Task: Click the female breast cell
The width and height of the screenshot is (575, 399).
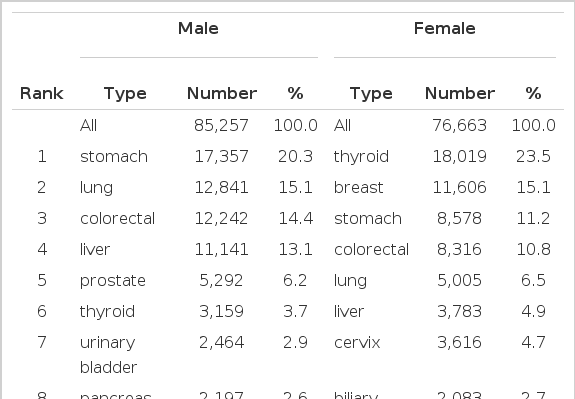Action: click(x=358, y=187)
